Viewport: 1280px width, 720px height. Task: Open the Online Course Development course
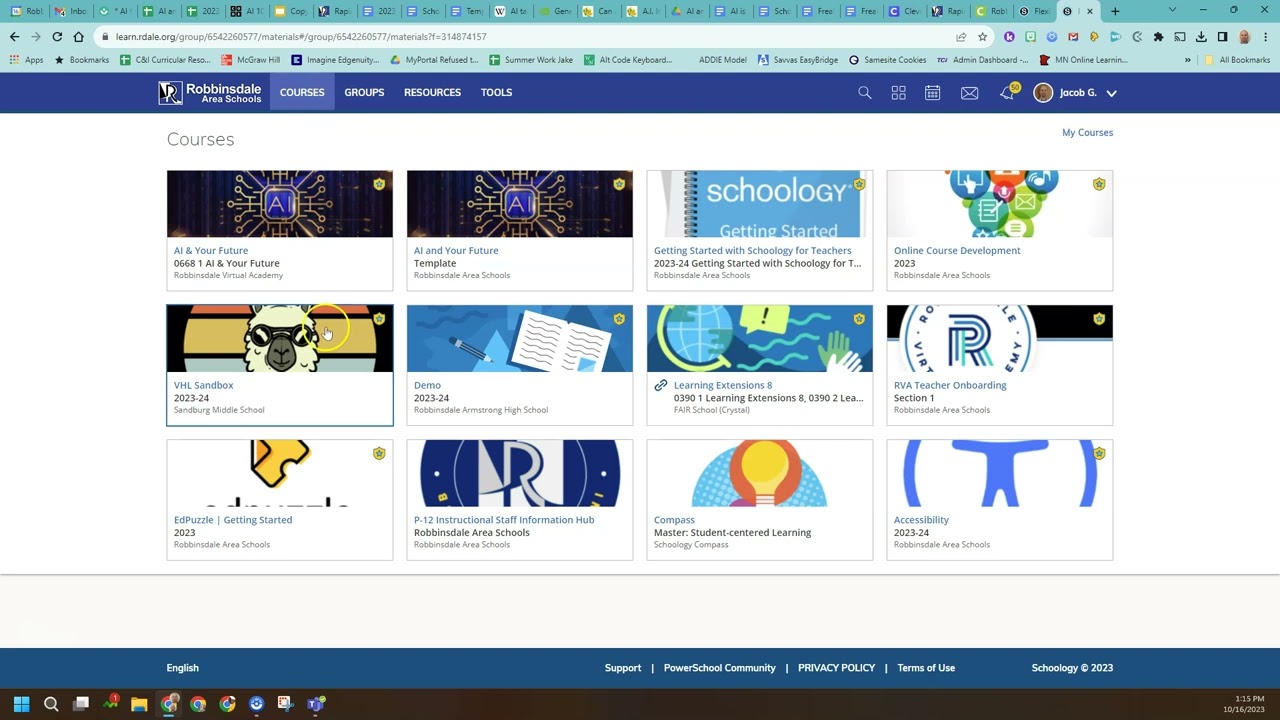pos(957,251)
